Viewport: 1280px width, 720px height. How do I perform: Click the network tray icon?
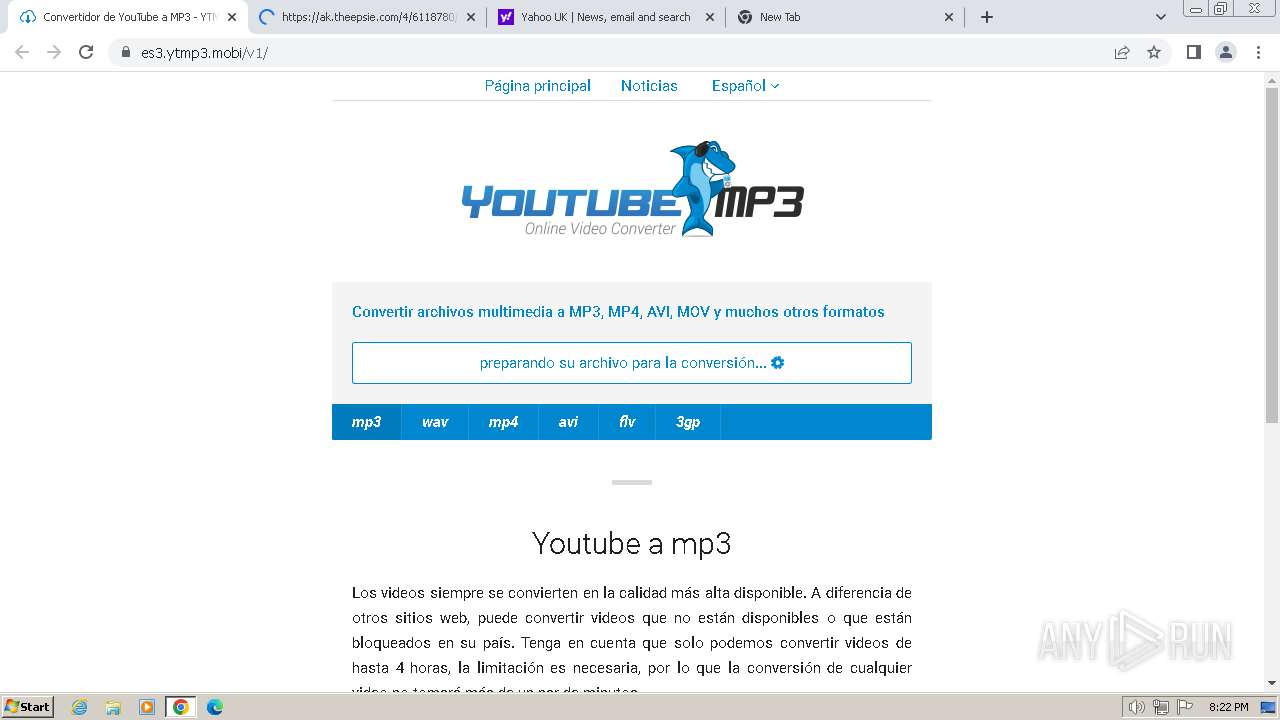[1160, 707]
